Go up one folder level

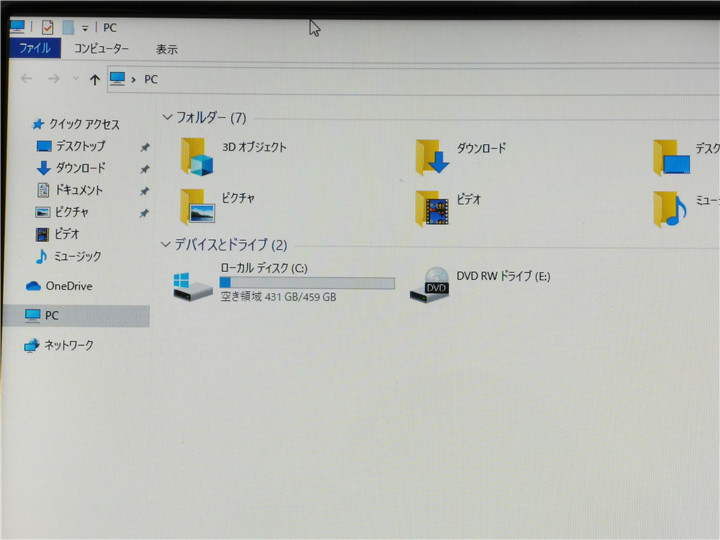click(x=95, y=80)
